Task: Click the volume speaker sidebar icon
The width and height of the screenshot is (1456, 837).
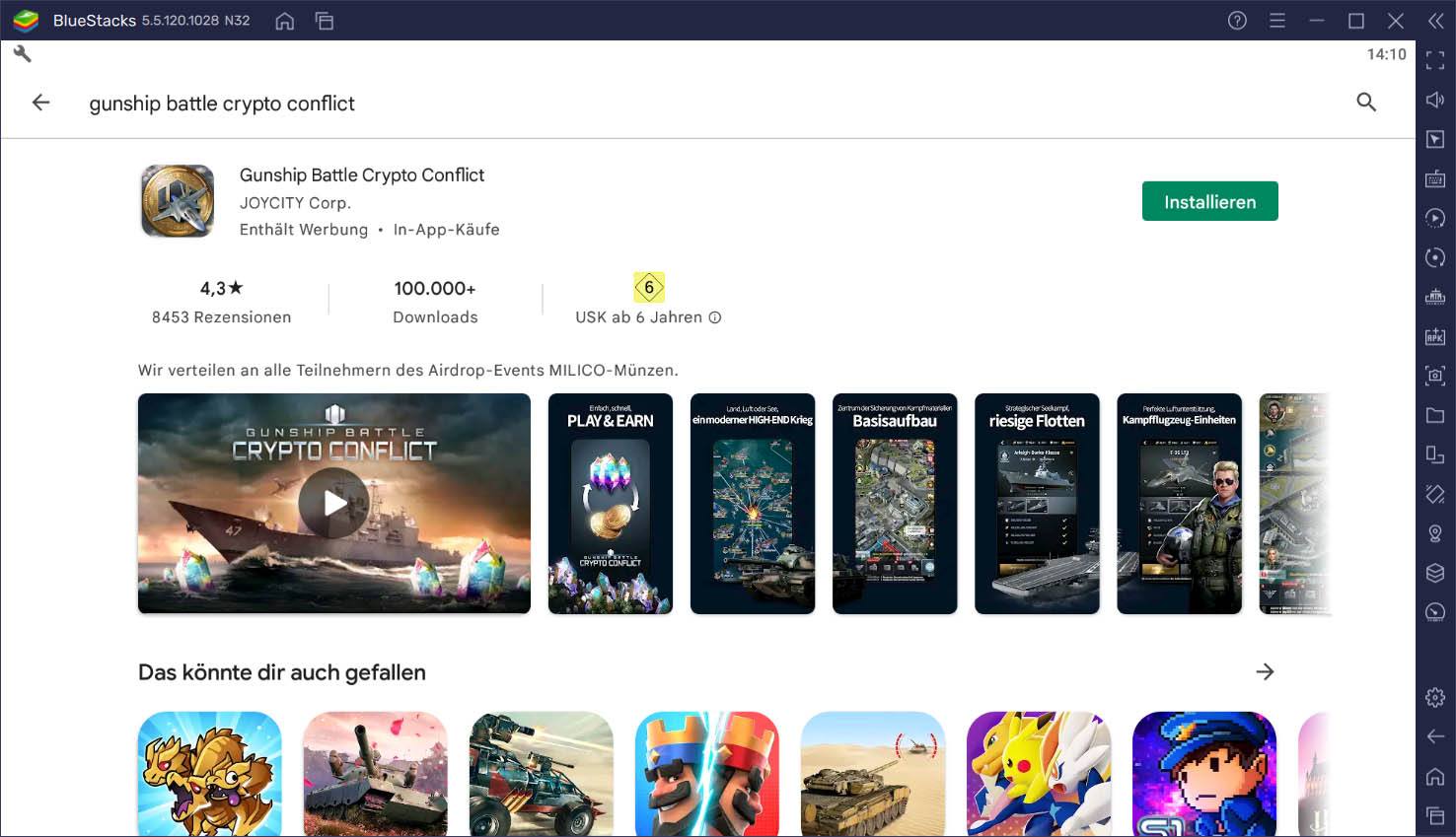Action: point(1435,100)
